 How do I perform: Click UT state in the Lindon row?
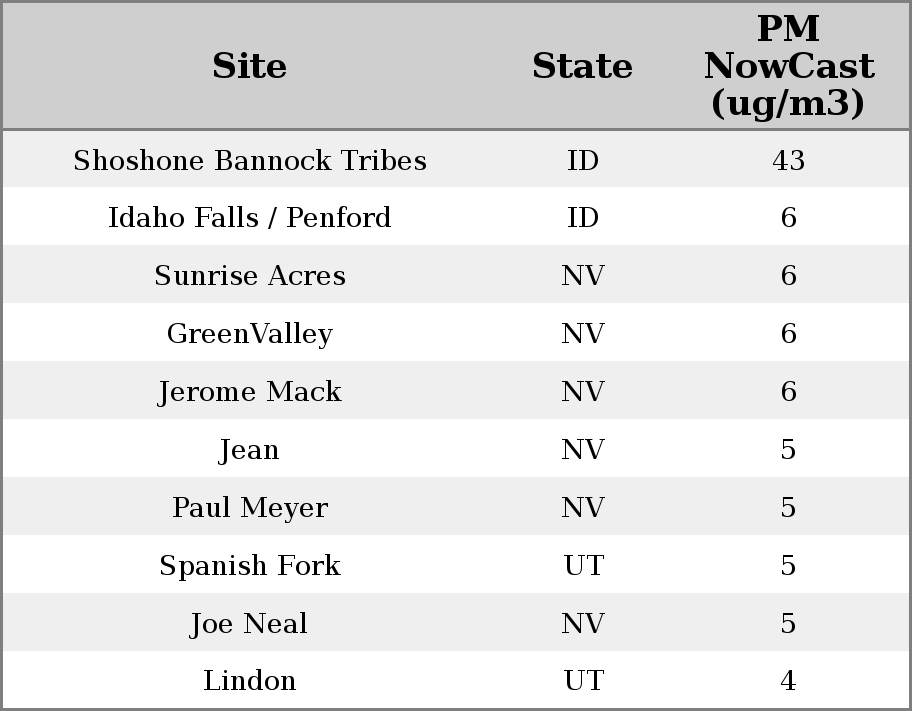pyautogui.click(x=583, y=681)
